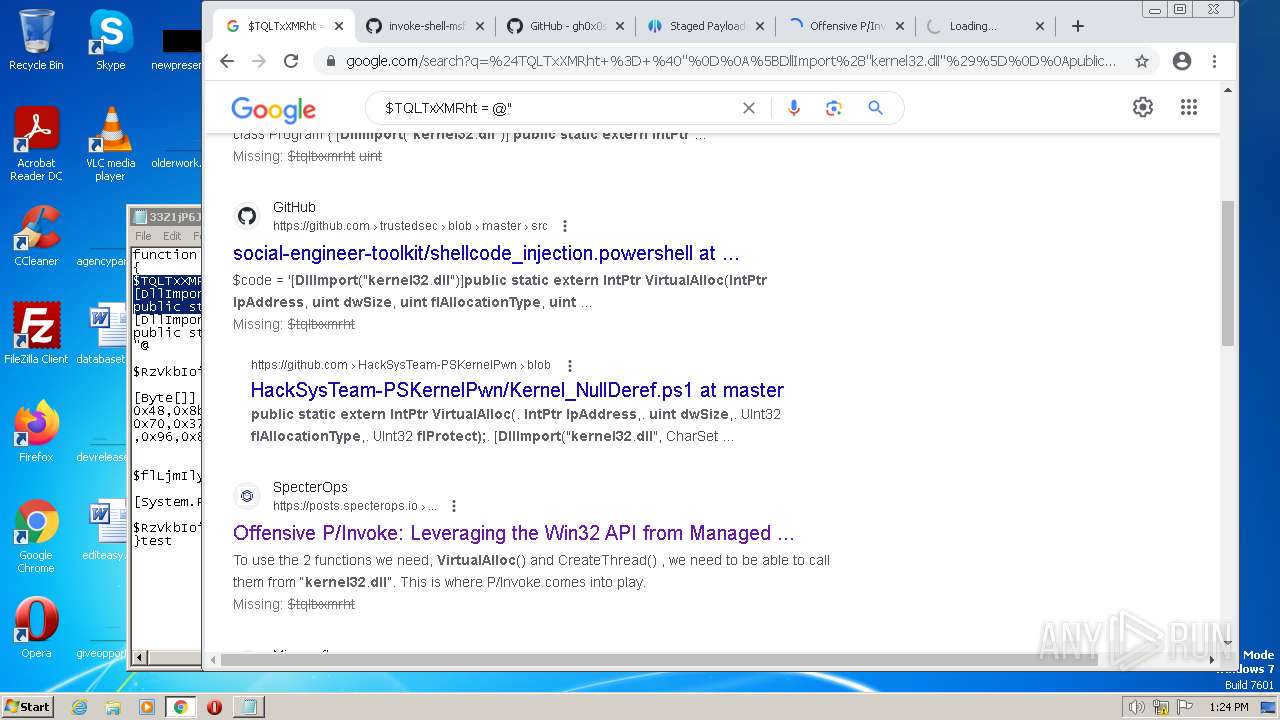Image resolution: width=1280 pixels, height=720 pixels.
Task: Open Windows Explorer folder in taskbar
Action: tap(113, 707)
